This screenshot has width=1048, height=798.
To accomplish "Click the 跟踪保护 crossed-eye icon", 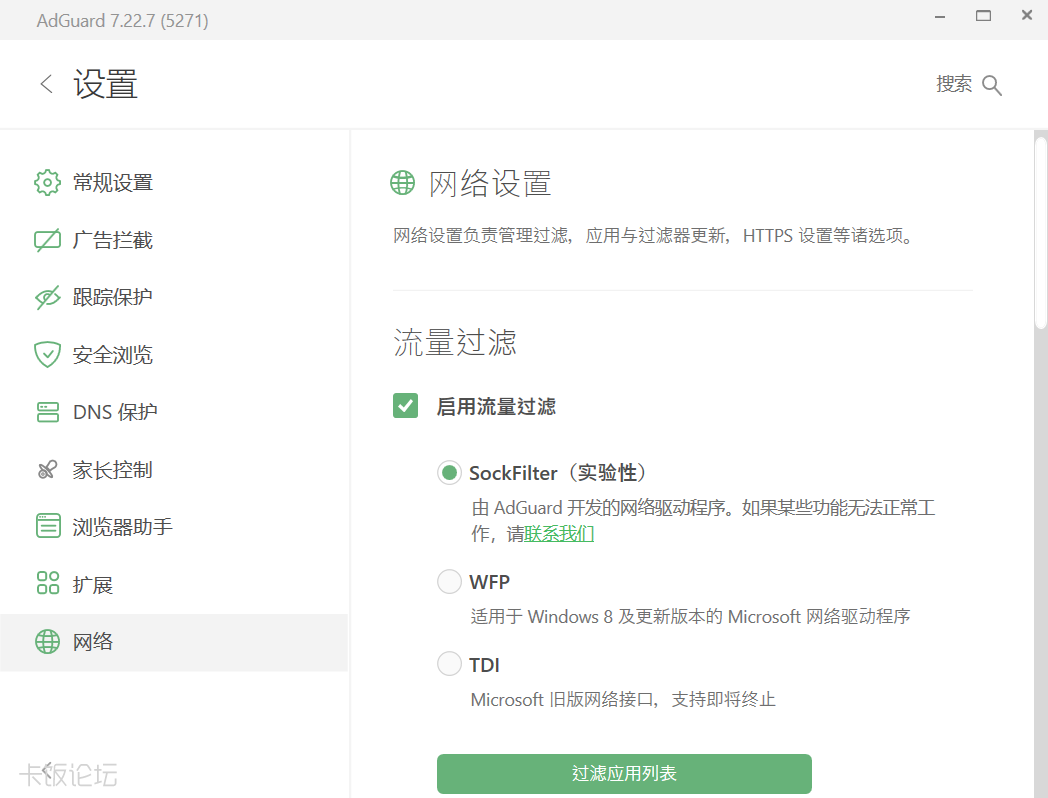I will click(47, 297).
